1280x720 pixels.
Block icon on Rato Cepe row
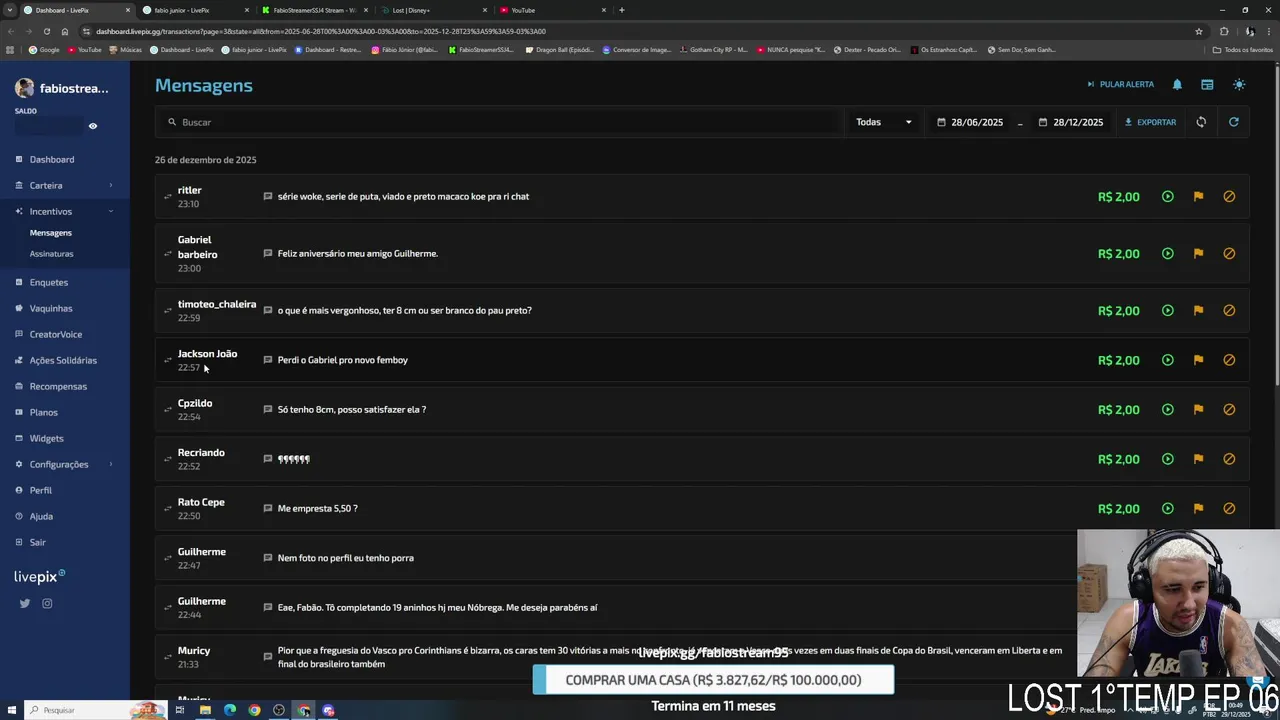(1229, 509)
